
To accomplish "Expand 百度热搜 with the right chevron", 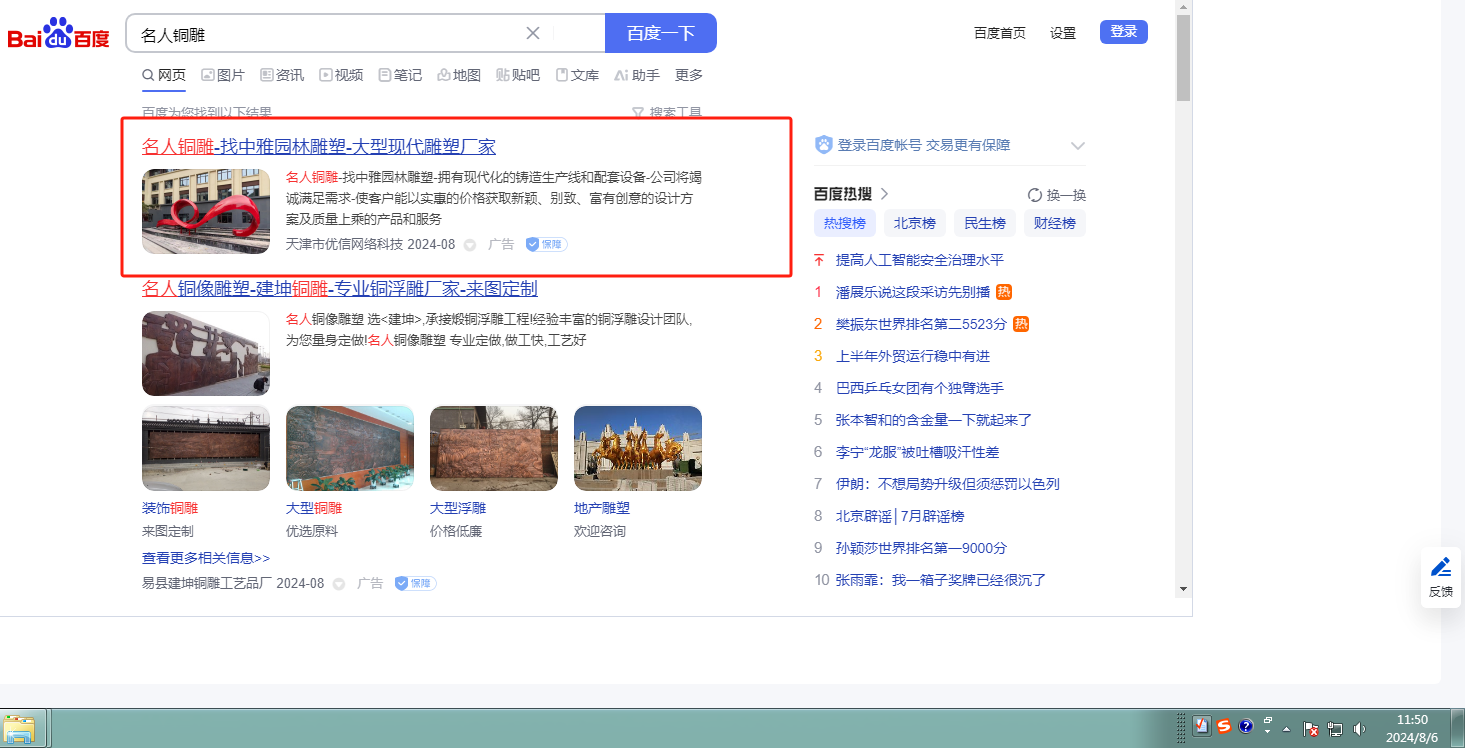I will [884, 194].
